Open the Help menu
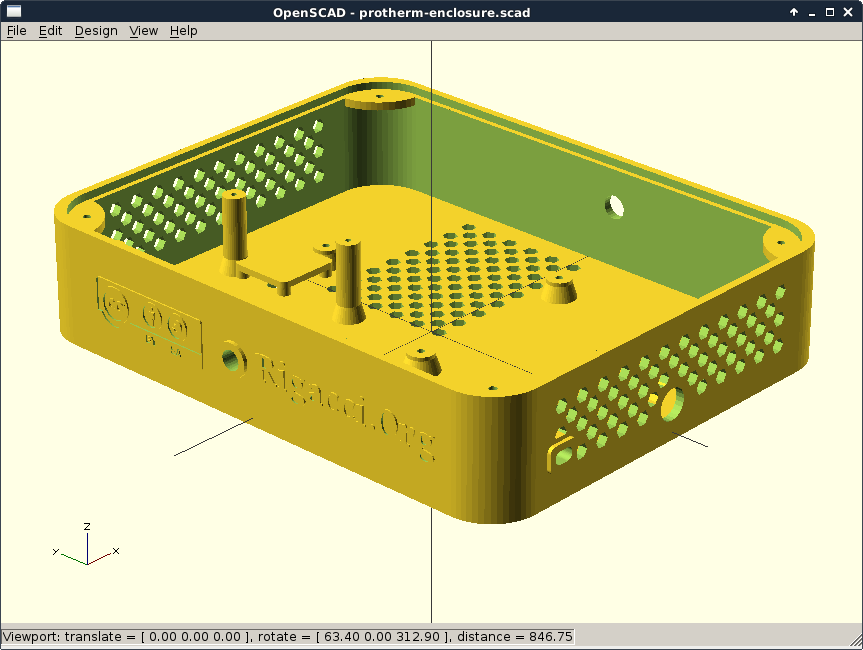Viewport: 863px width, 650px height. point(183,31)
